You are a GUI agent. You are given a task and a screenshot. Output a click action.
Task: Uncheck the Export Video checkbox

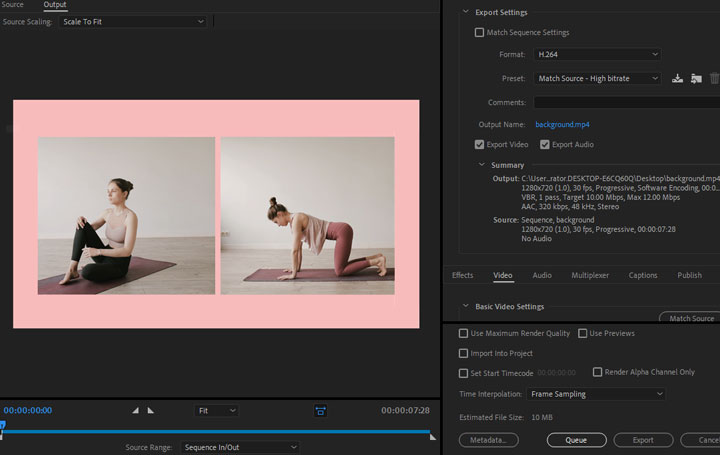(480, 145)
